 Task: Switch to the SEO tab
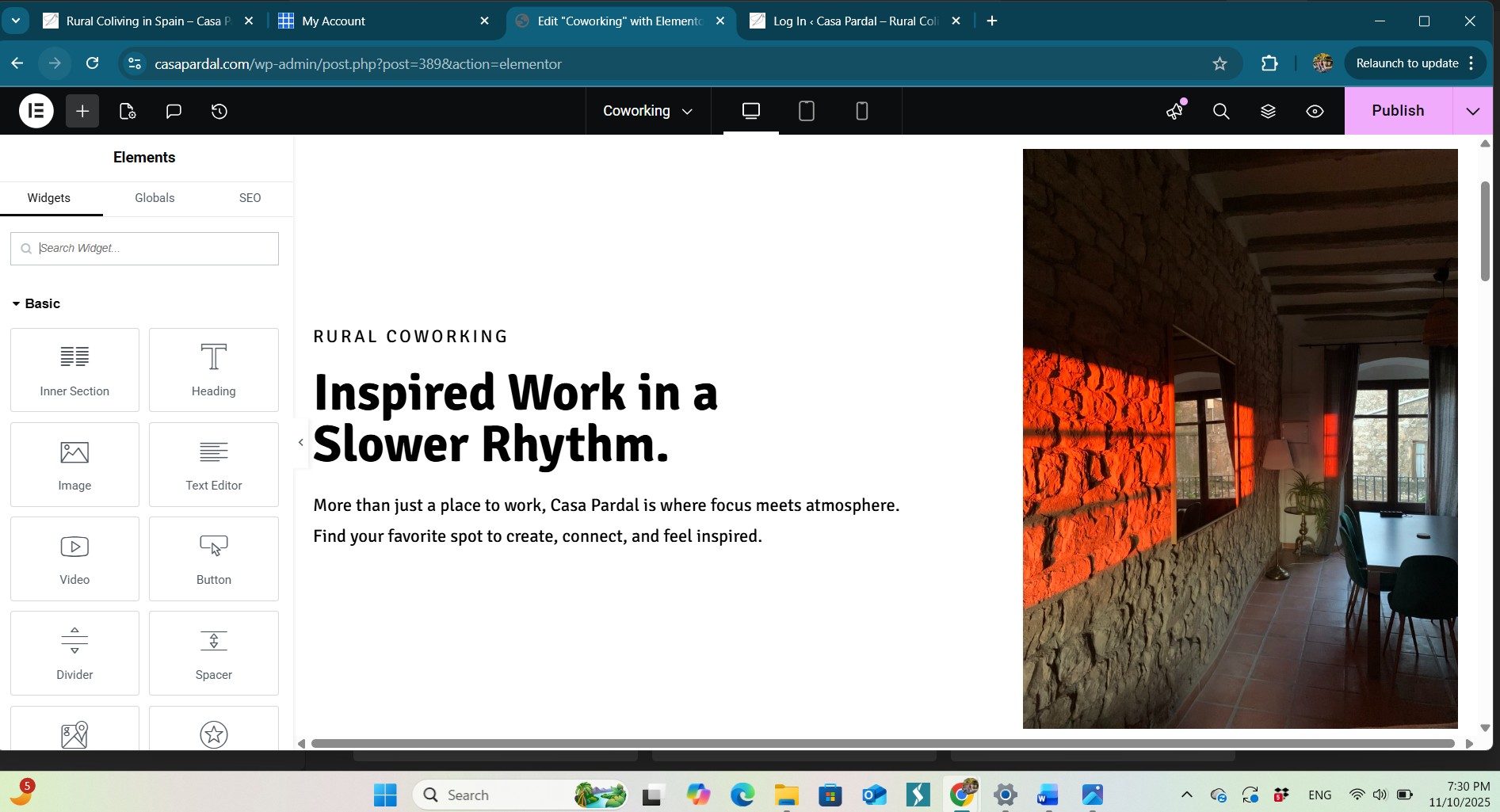point(250,198)
